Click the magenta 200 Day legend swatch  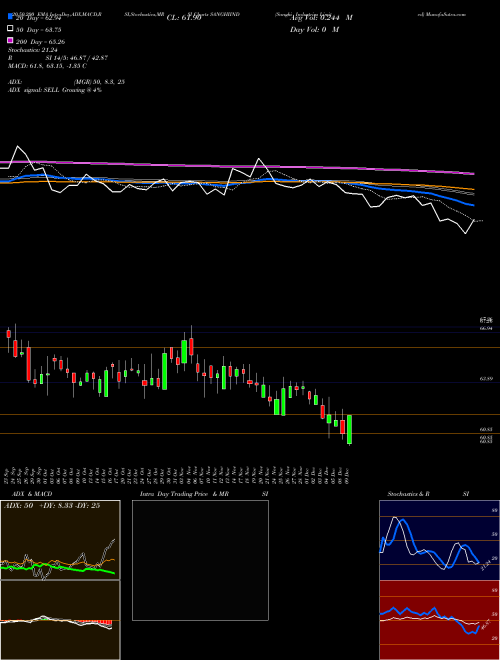pyautogui.click(x=10, y=40)
